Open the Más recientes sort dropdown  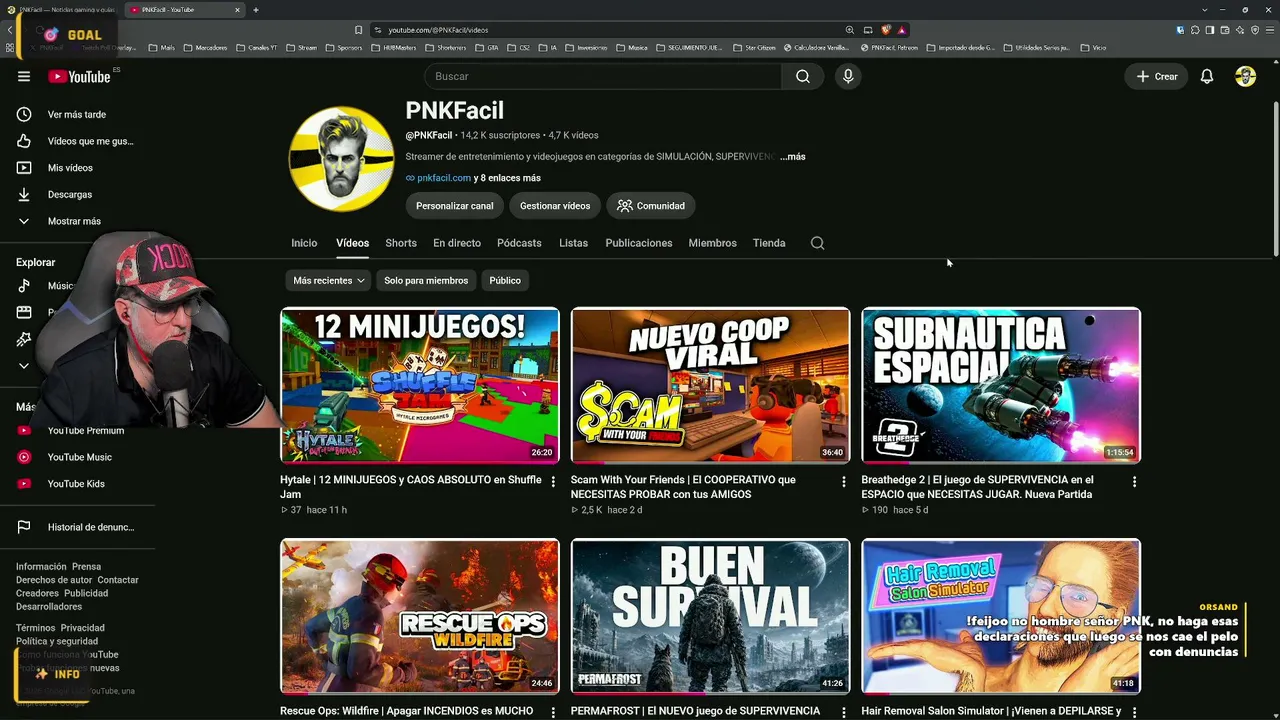click(x=328, y=281)
